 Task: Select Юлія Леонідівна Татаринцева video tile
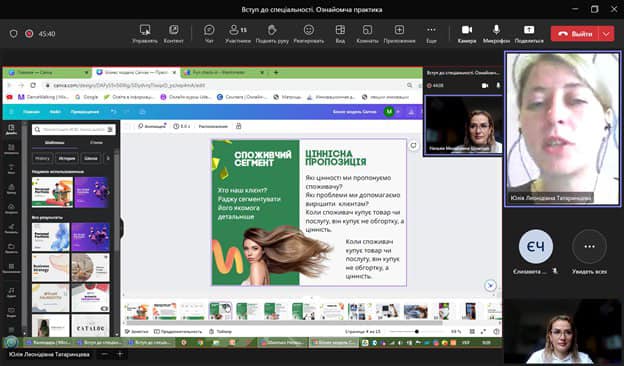(x=563, y=129)
